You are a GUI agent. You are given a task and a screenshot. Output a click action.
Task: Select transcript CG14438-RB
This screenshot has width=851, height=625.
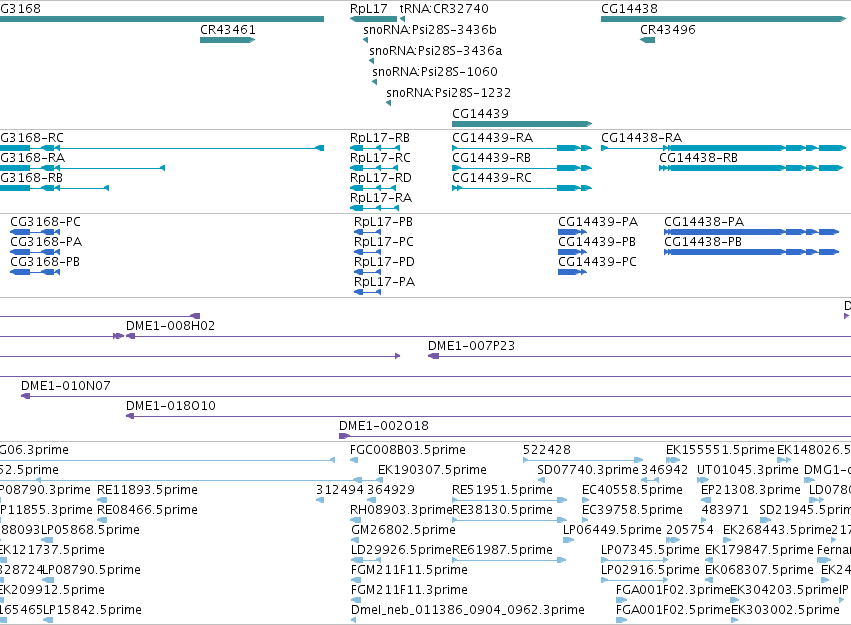(x=698, y=158)
